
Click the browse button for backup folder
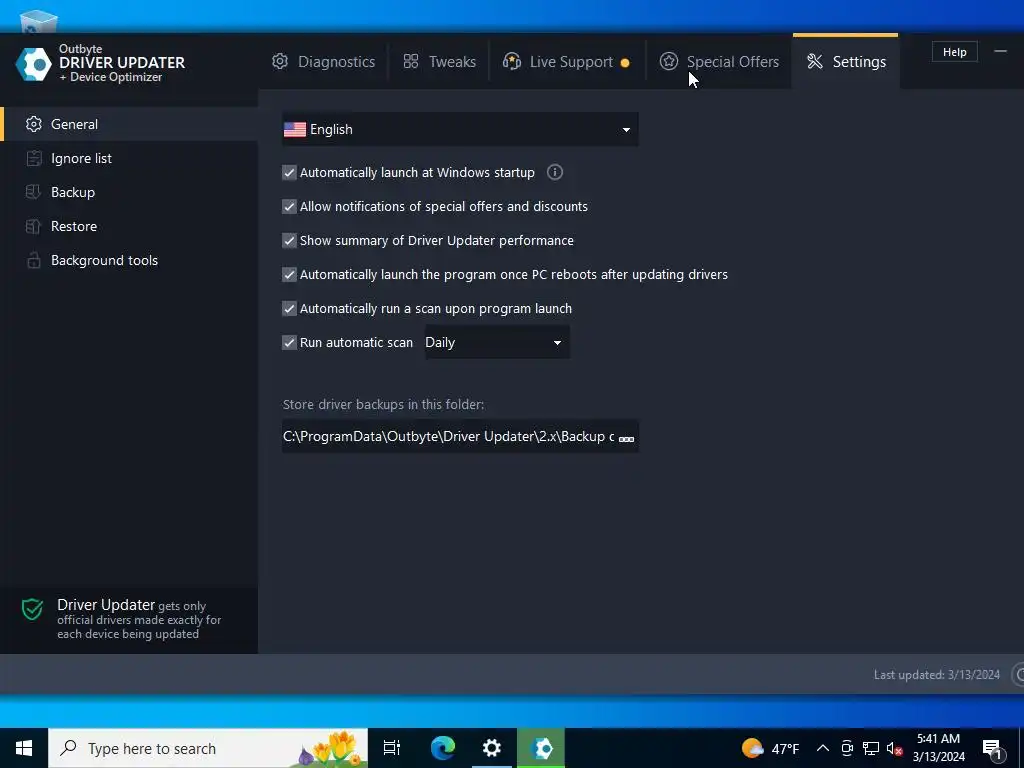pos(626,438)
